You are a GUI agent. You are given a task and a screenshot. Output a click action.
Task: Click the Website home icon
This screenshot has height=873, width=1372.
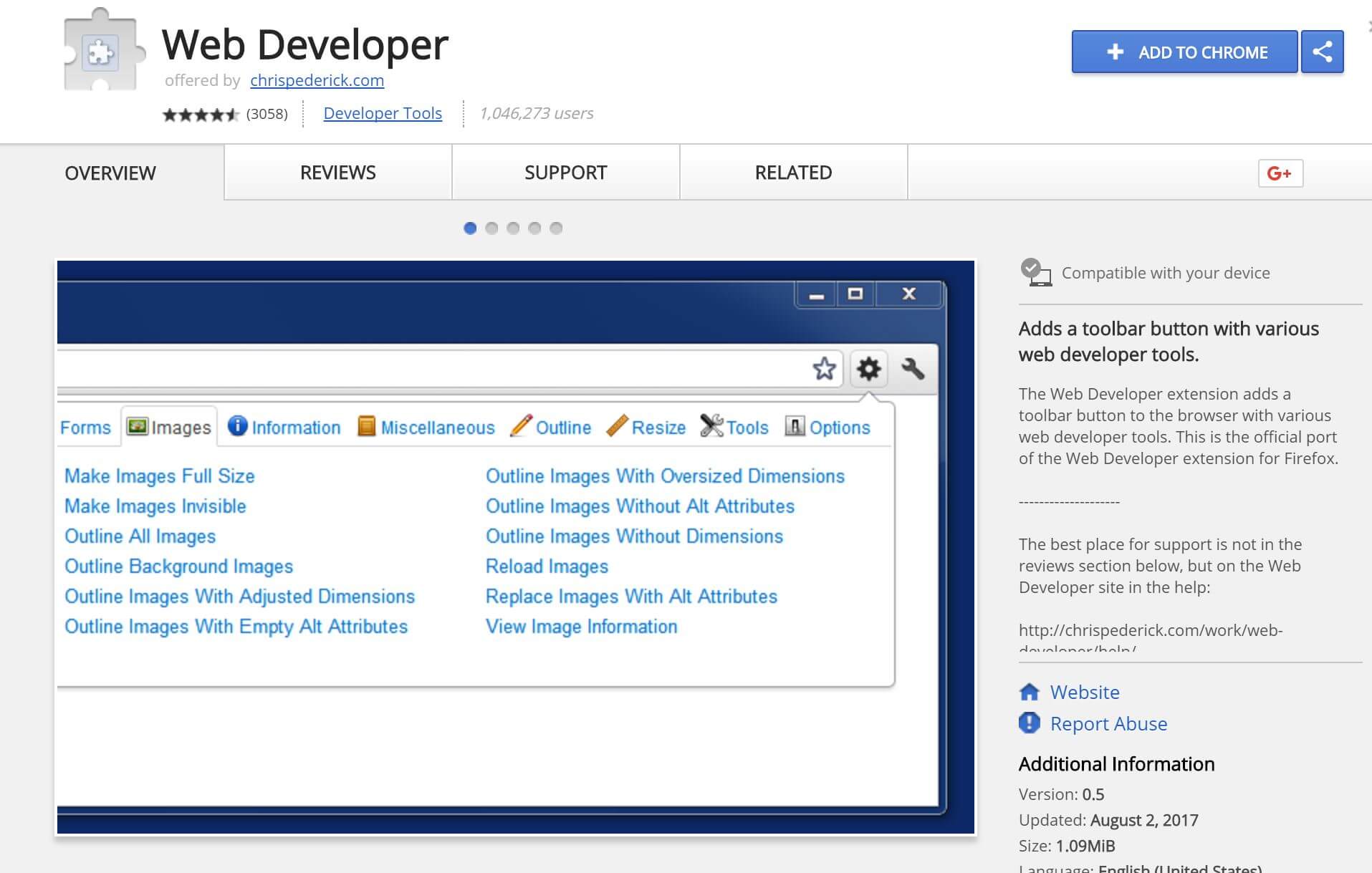[x=1030, y=692]
